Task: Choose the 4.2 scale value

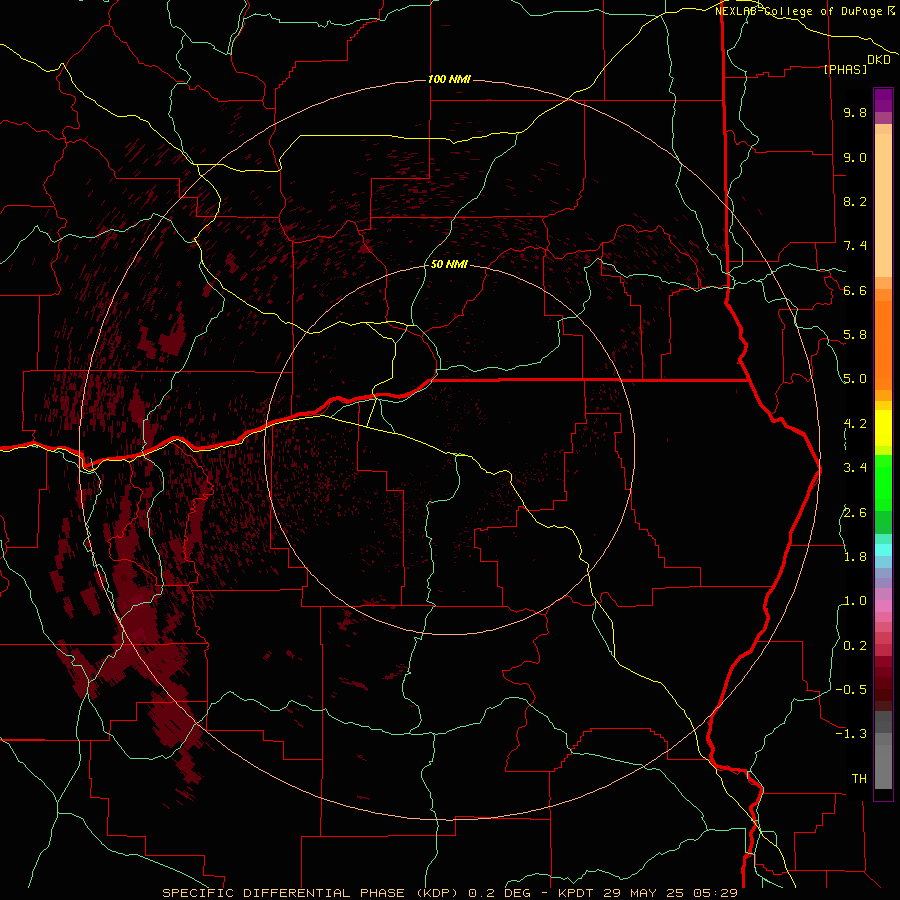Action: pos(855,424)
